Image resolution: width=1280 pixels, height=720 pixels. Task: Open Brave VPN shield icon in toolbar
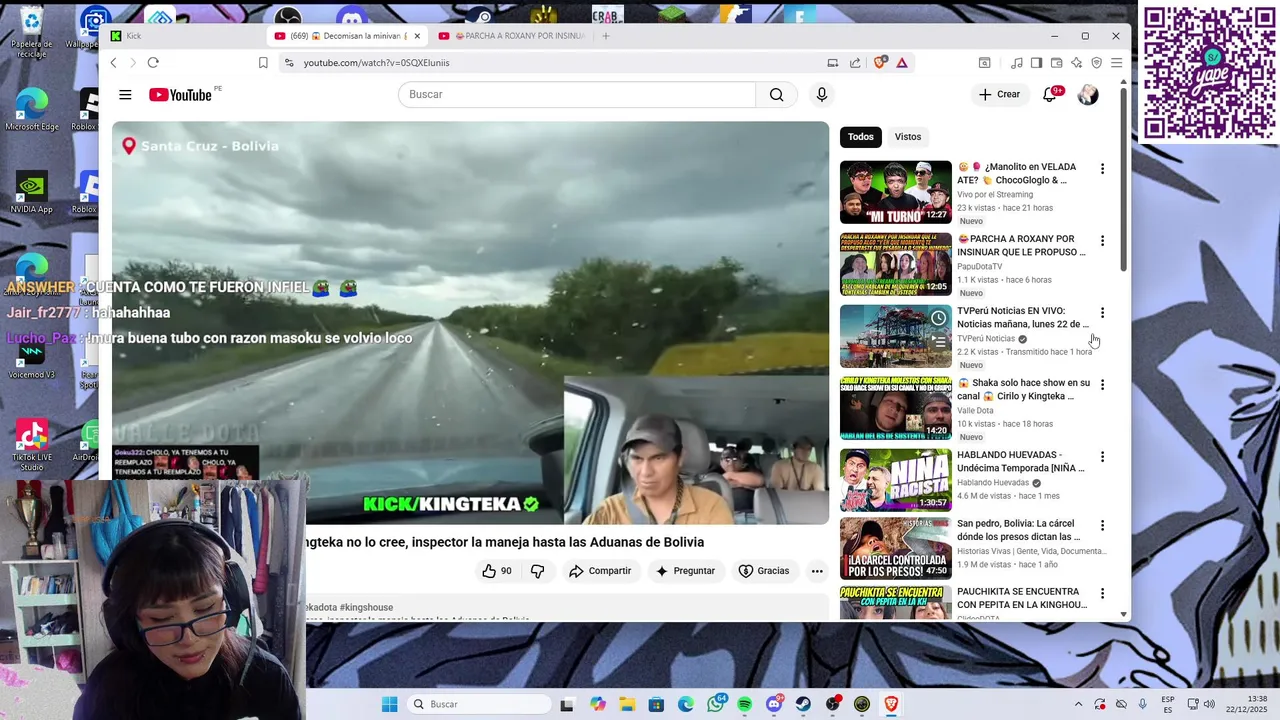(1096, 63)
